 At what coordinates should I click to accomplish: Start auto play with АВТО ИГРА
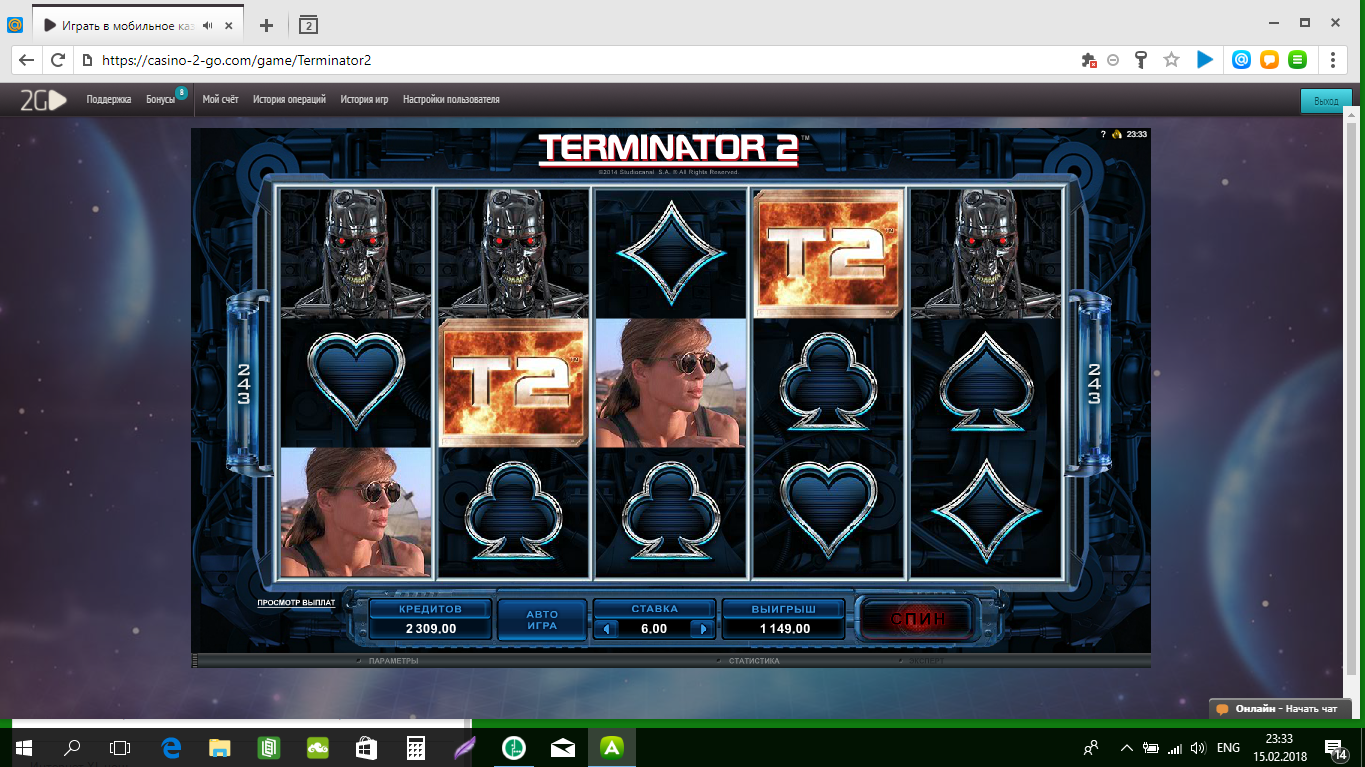pos(542,619)
